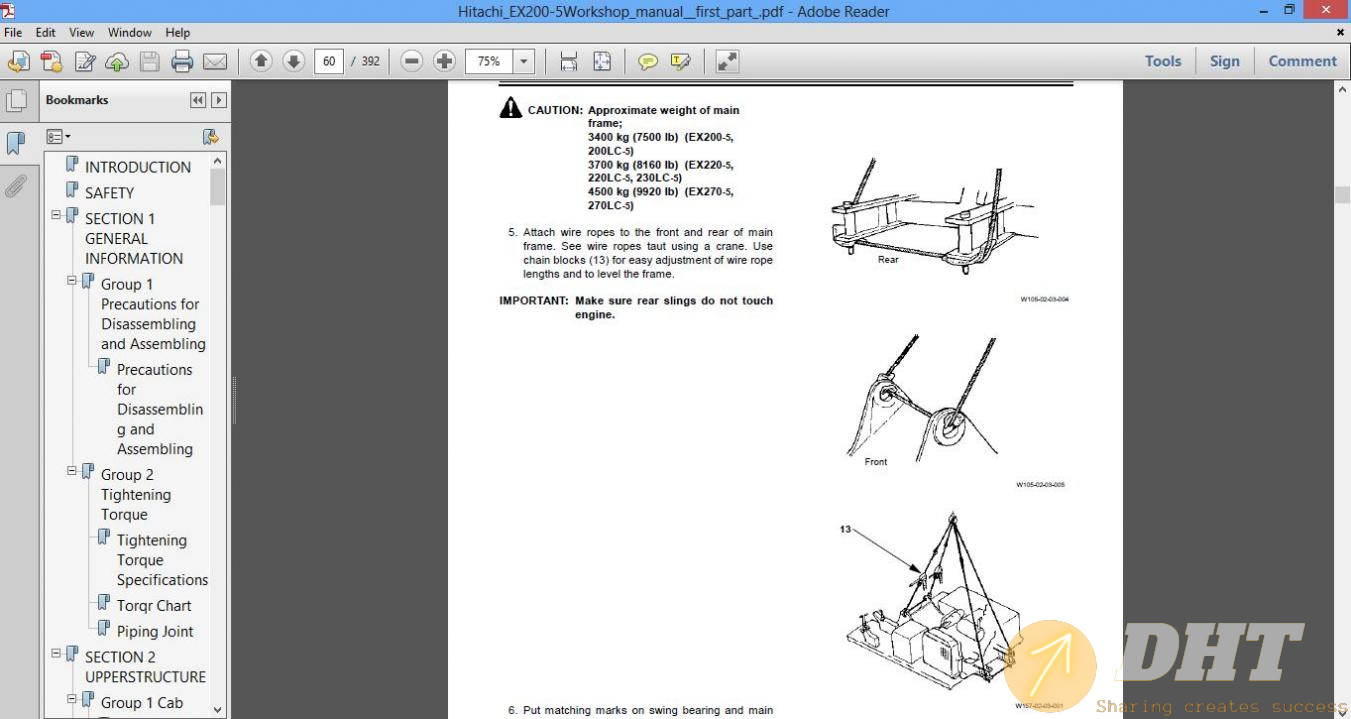Open the Page Thumbnails navigation panel
The height and width of the screenshot is (719, 1351).
tap(16, 101)
